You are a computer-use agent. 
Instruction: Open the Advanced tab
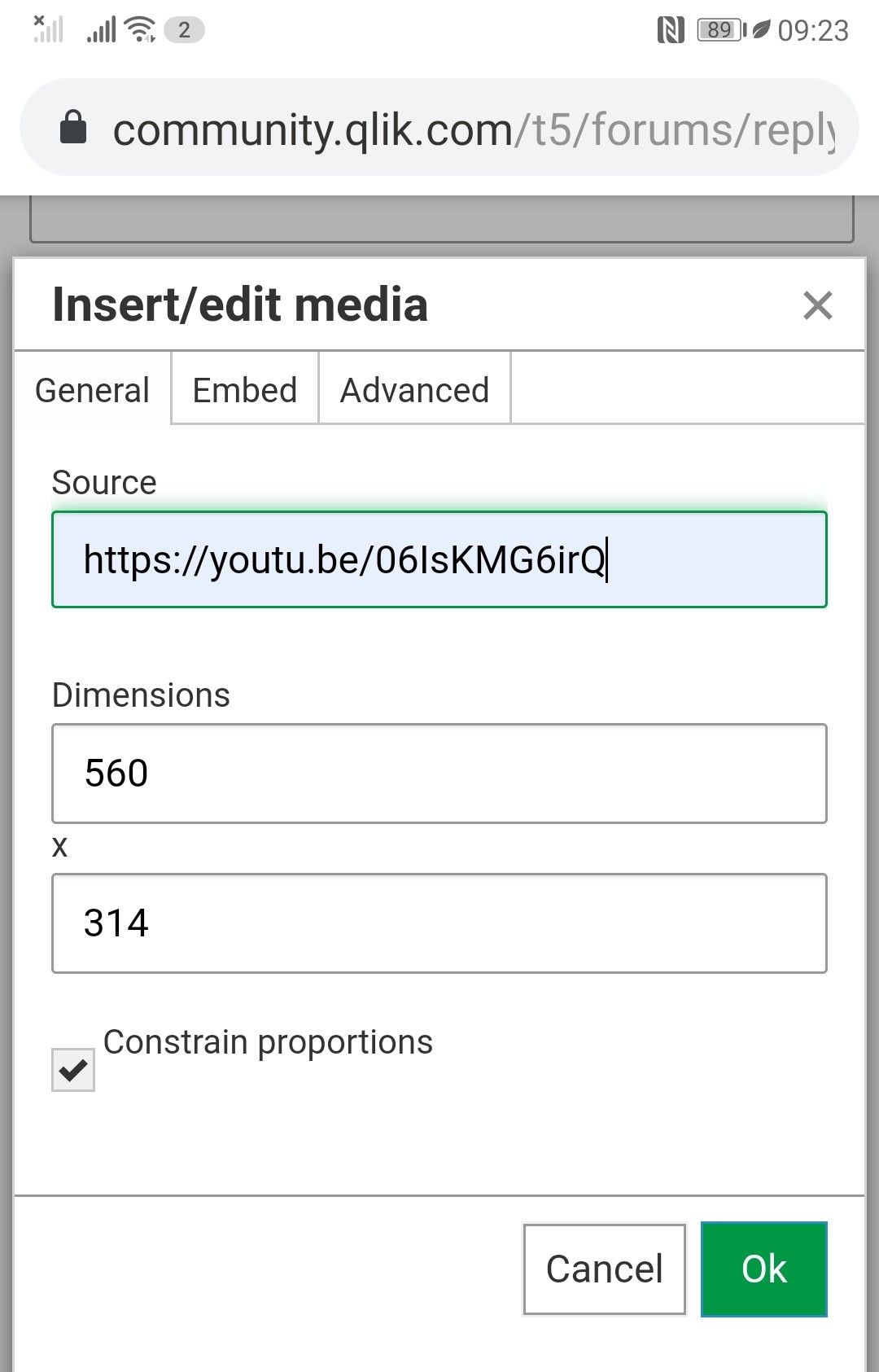pos(414,390)
